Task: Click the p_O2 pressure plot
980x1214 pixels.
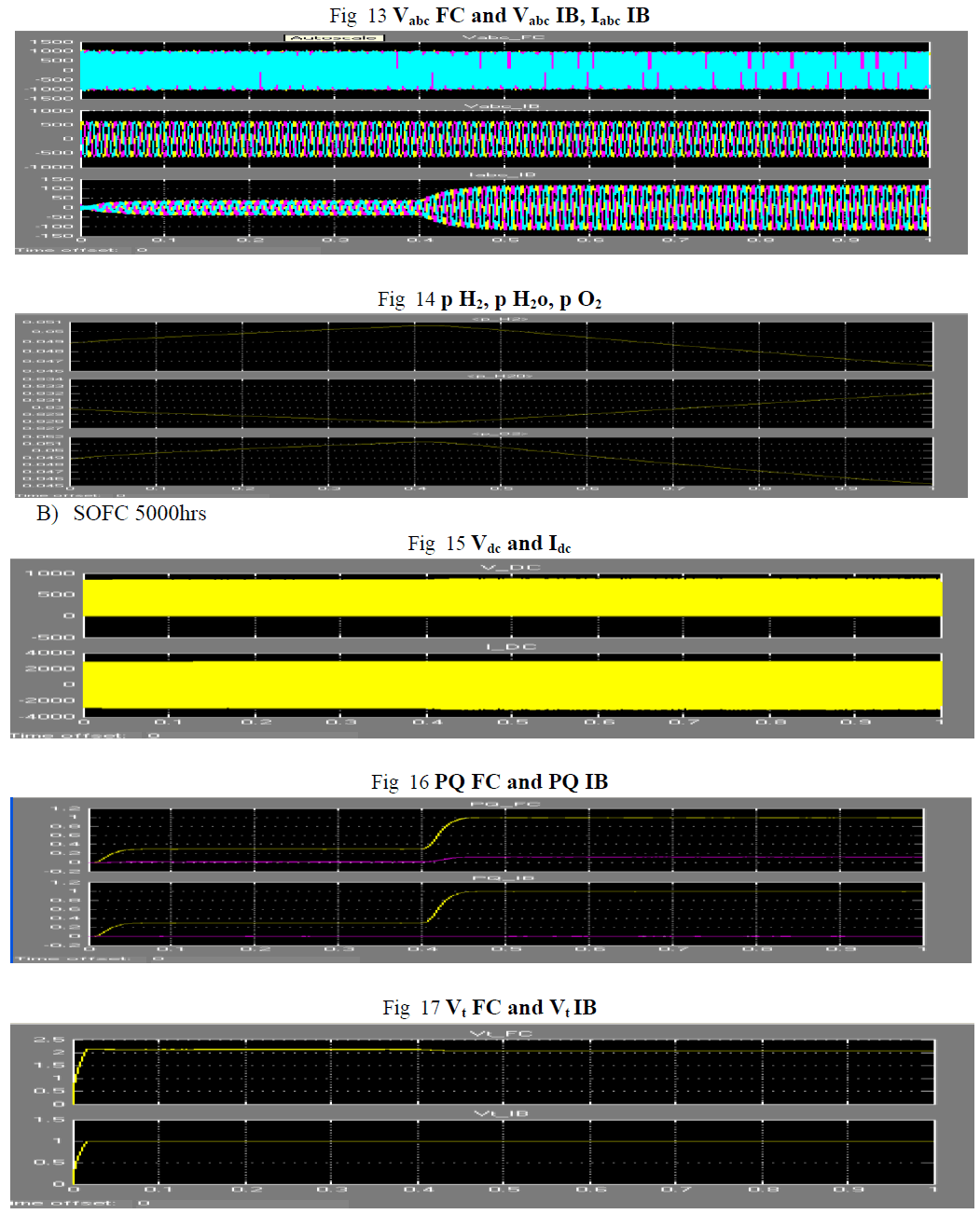Action: coord(502,461)
